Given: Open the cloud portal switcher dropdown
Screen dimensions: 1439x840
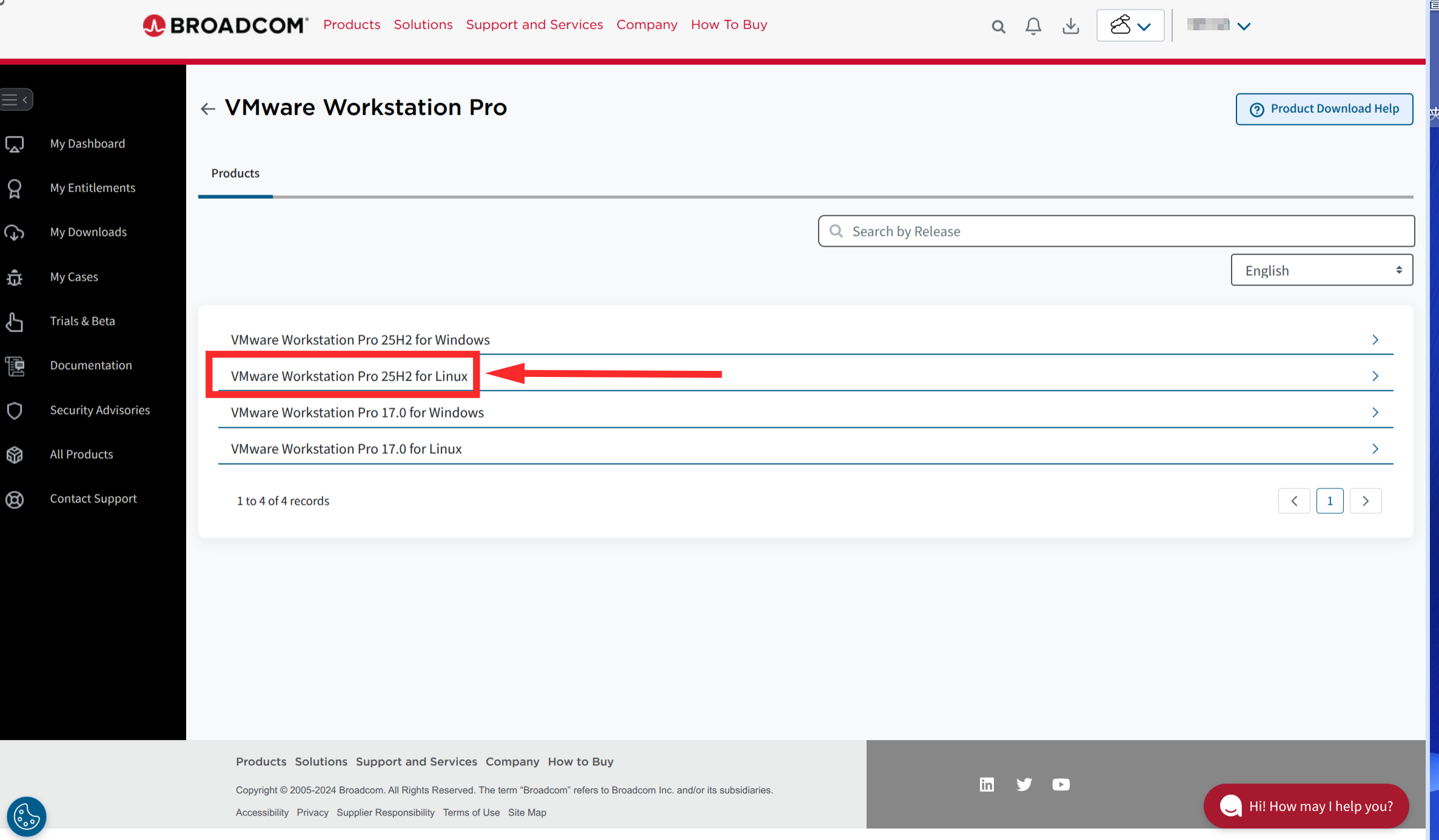Looking at the screenshot, I should pyautogui.click(x=1130, y=25).
